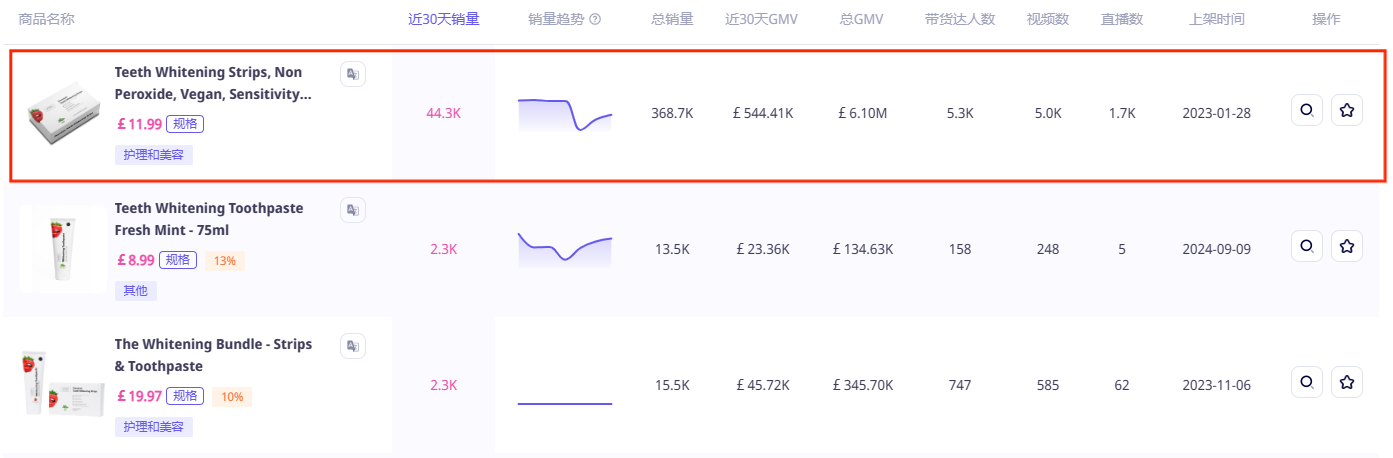The width and height of the screenshot is (1393, 458).
Task: Expand 规格 options for the £11.99 strips
Action: click(x=184, y=125)
